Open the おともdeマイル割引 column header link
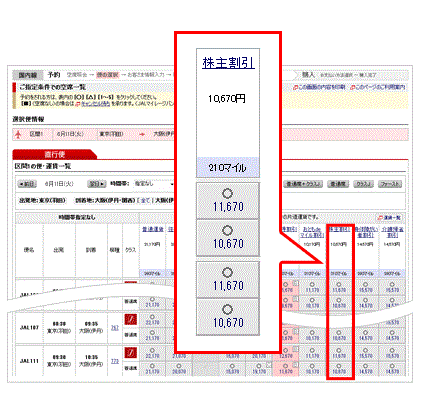The image size is (426, 398). click(312, 232)
